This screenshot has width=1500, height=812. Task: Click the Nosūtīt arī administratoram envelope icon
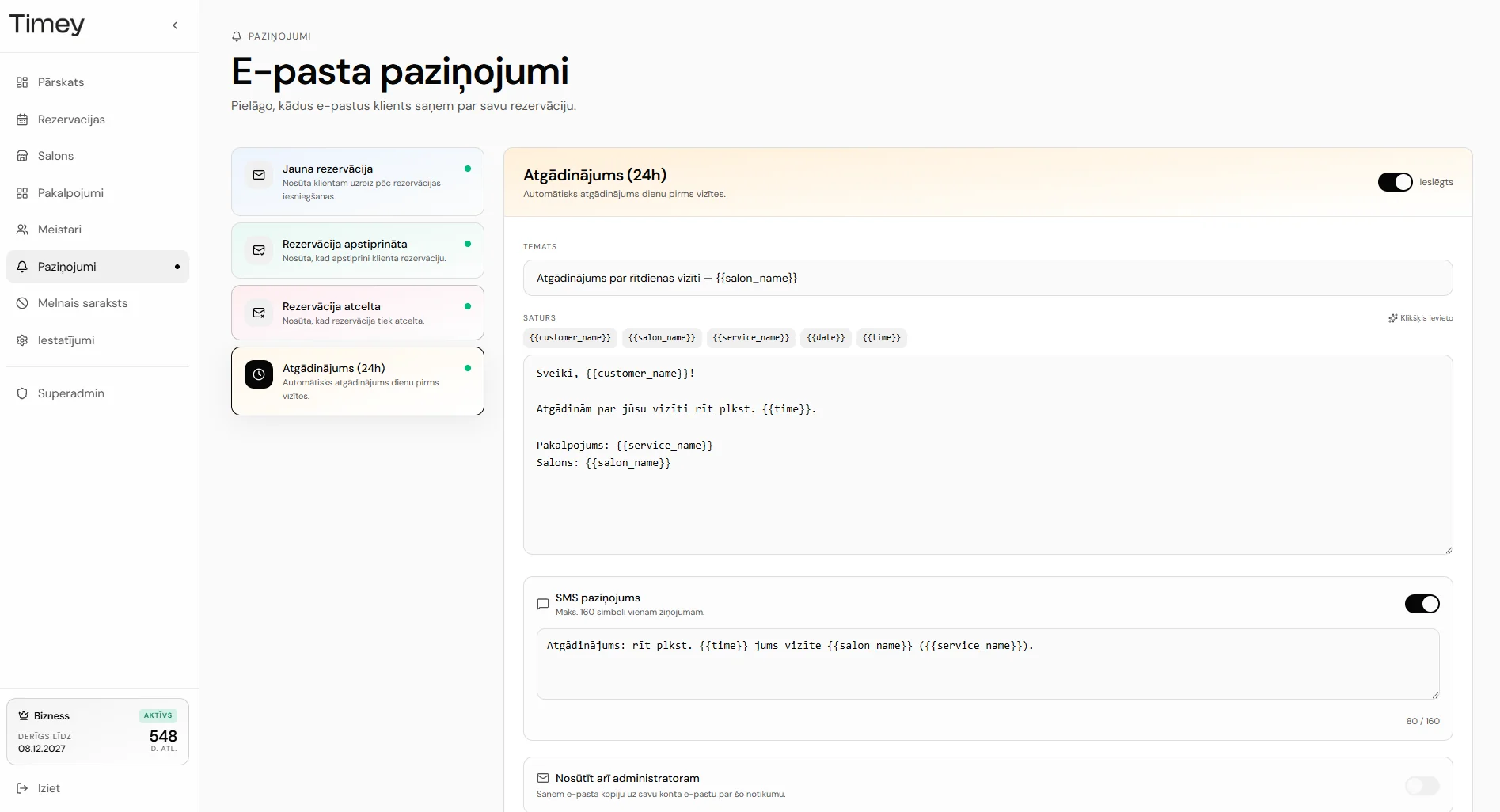[543, 778]
